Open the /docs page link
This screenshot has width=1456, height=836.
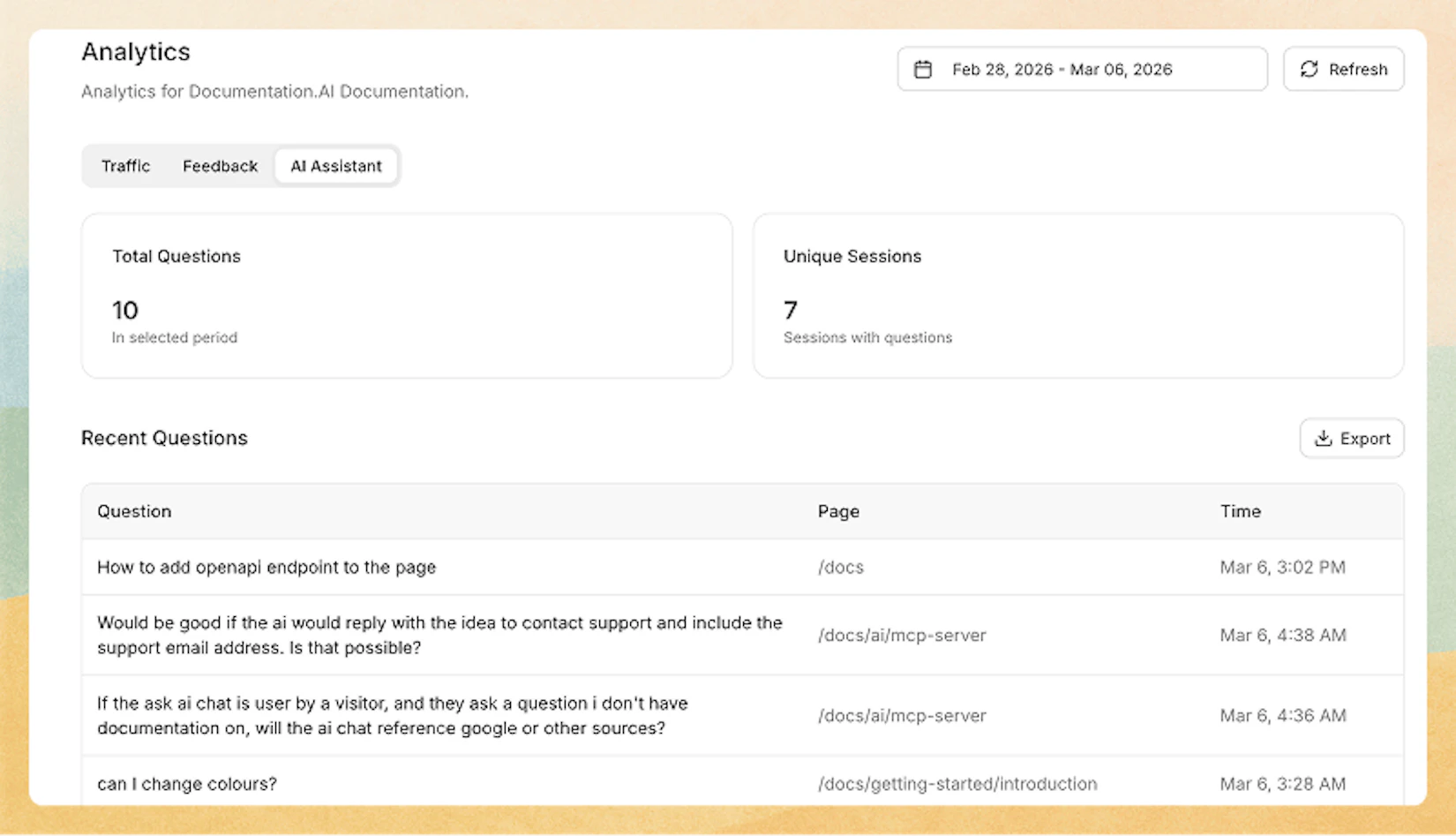point(840,567)
